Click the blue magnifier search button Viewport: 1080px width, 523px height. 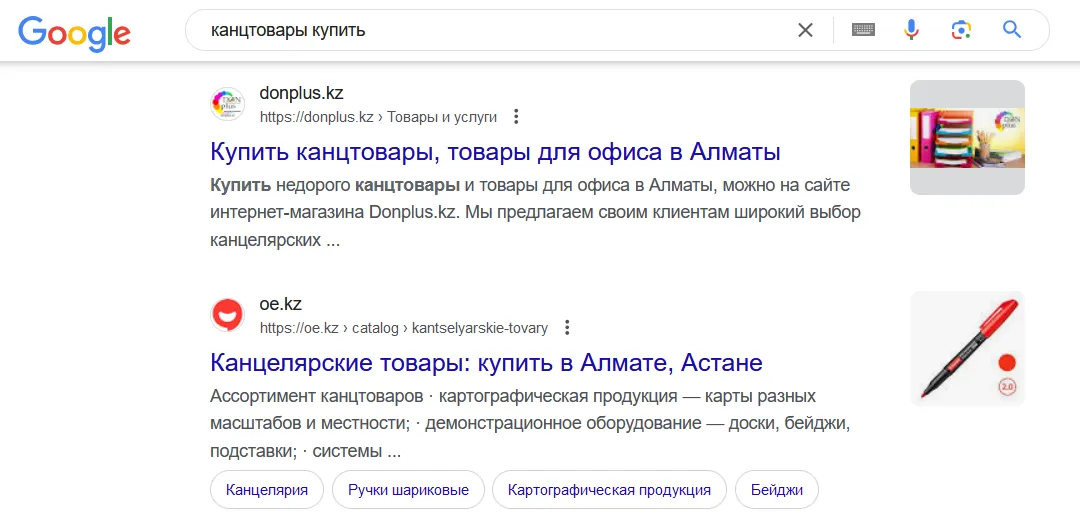[x=1011, y=29]
